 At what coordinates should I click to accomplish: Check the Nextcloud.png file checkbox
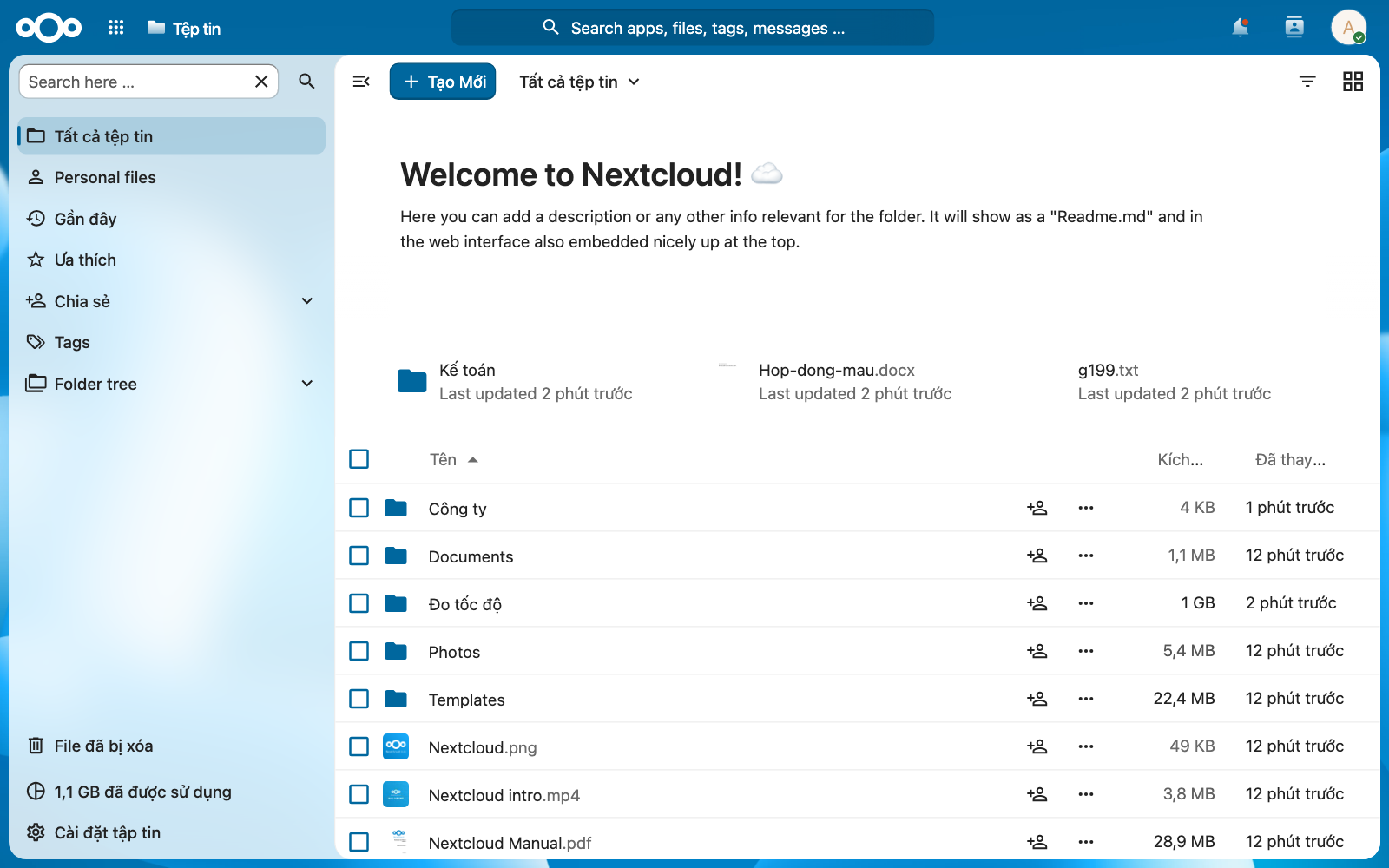pos(359,746)
